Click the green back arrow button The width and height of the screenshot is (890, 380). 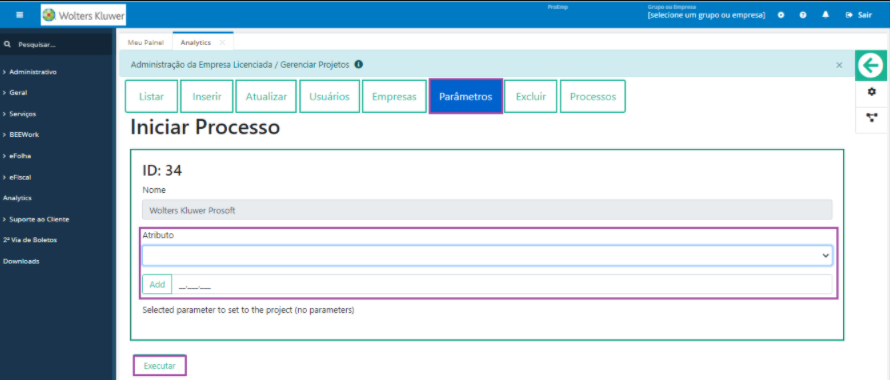tap(871, 66)
